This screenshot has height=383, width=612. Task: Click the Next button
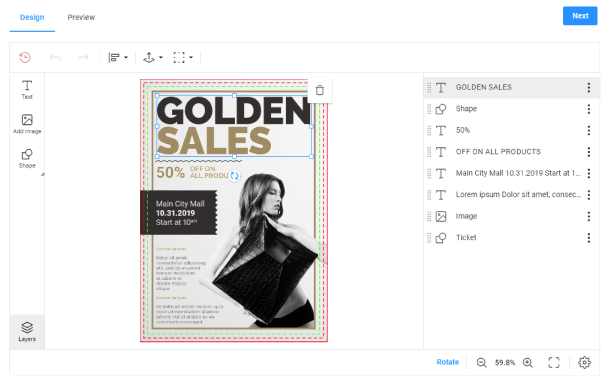[x=580, y=16]
